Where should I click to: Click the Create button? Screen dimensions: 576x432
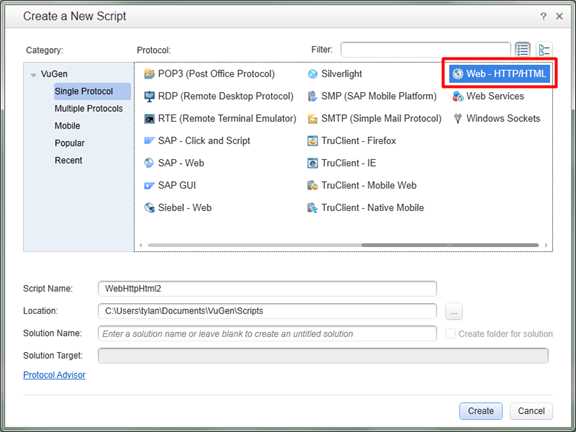[x=480, y=411]
